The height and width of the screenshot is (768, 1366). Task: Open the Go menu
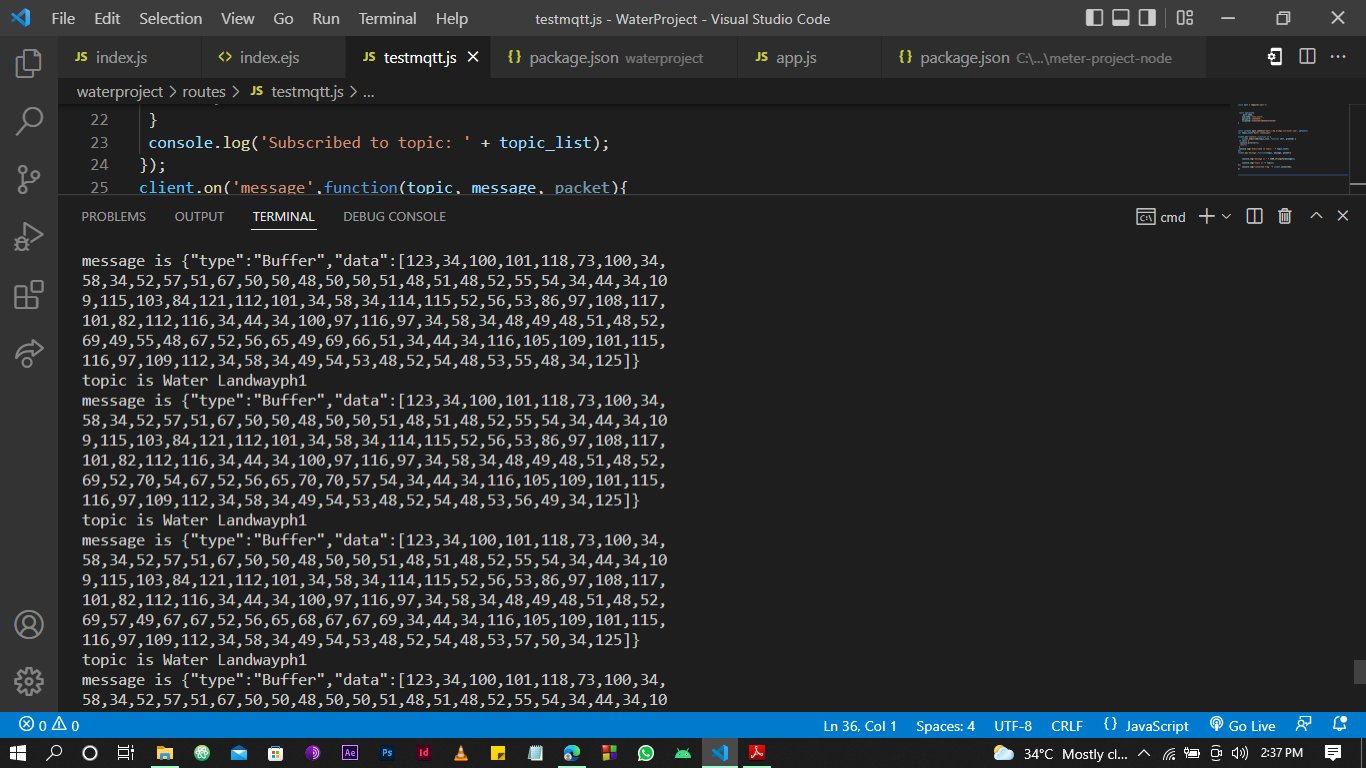point(283,18)
